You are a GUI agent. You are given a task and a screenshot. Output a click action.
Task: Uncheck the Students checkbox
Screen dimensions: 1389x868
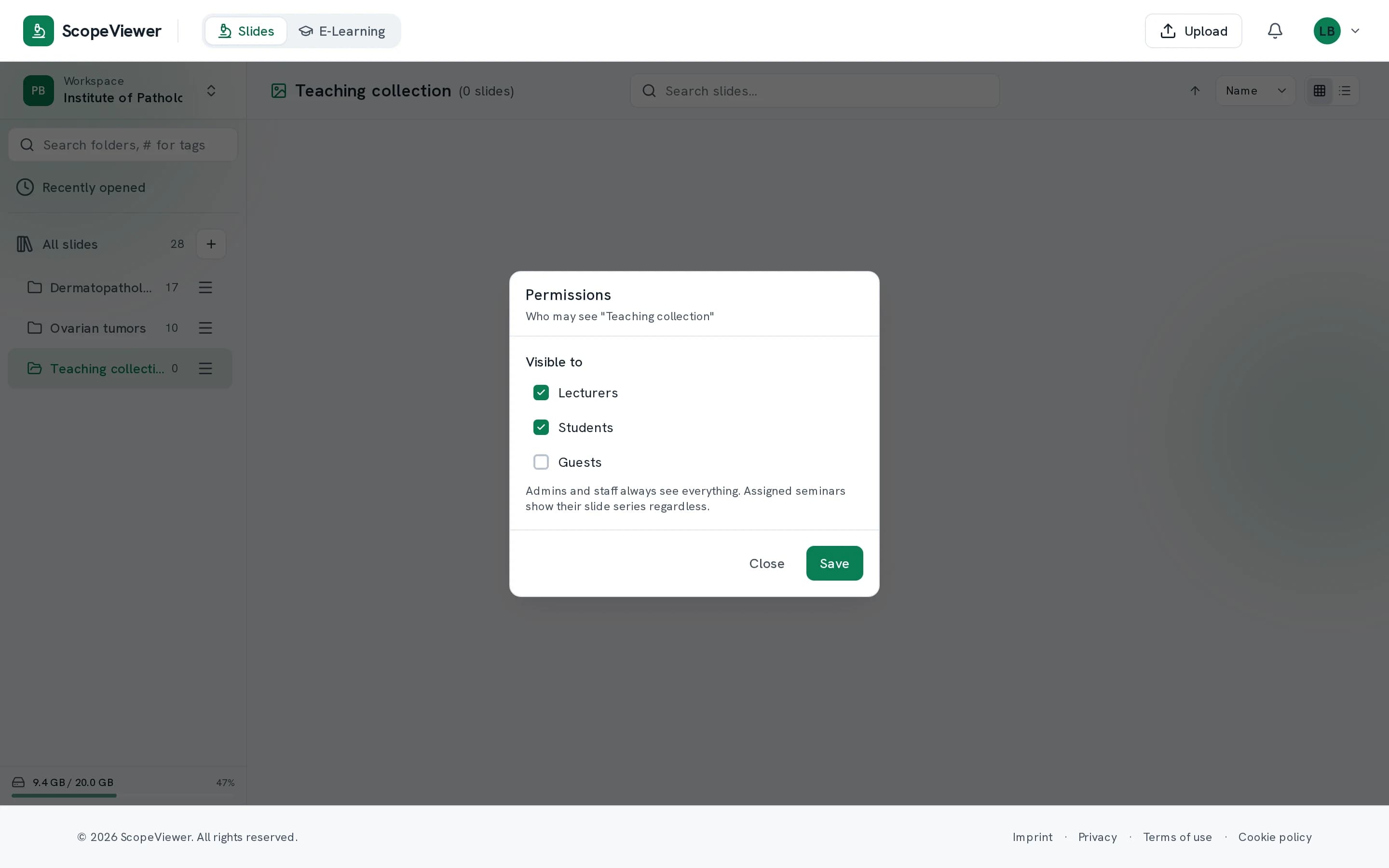[x=541, y=427]
